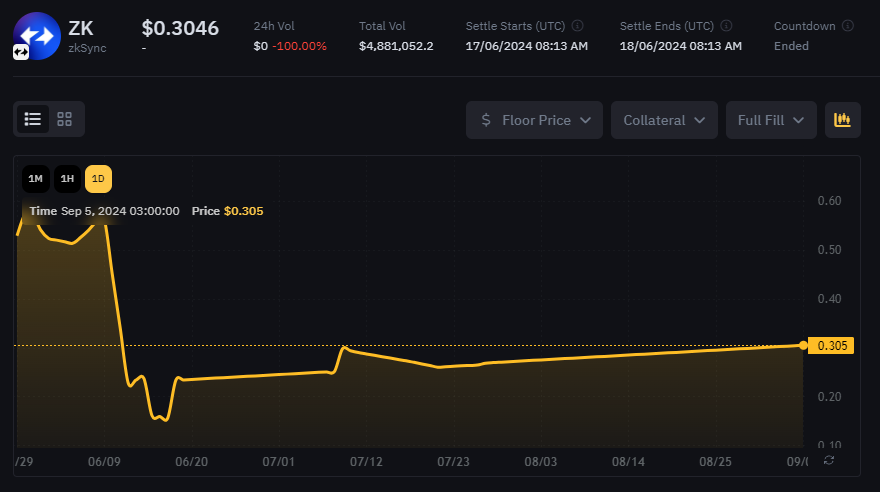Click the swap badge on token logo
This screenshot has width=880, height=492.
[21, 52]
